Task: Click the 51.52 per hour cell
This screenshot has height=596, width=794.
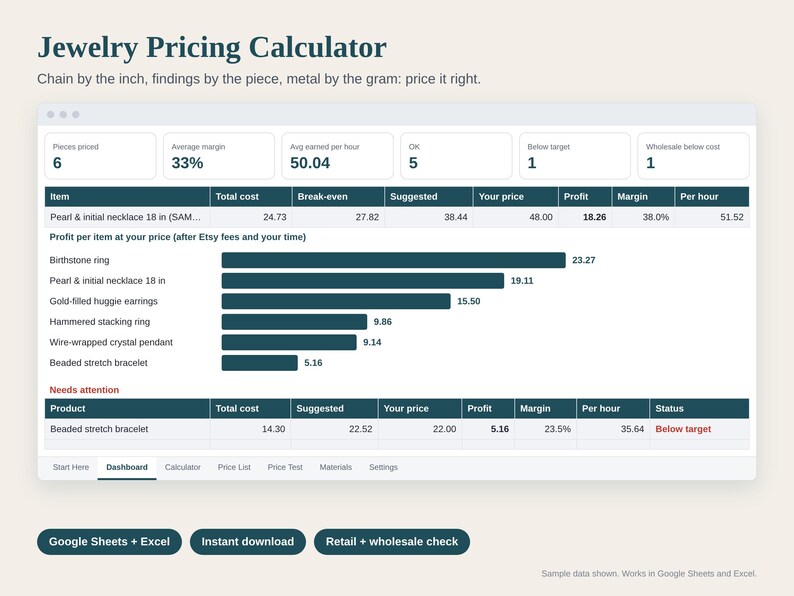Action: point(712,217)
